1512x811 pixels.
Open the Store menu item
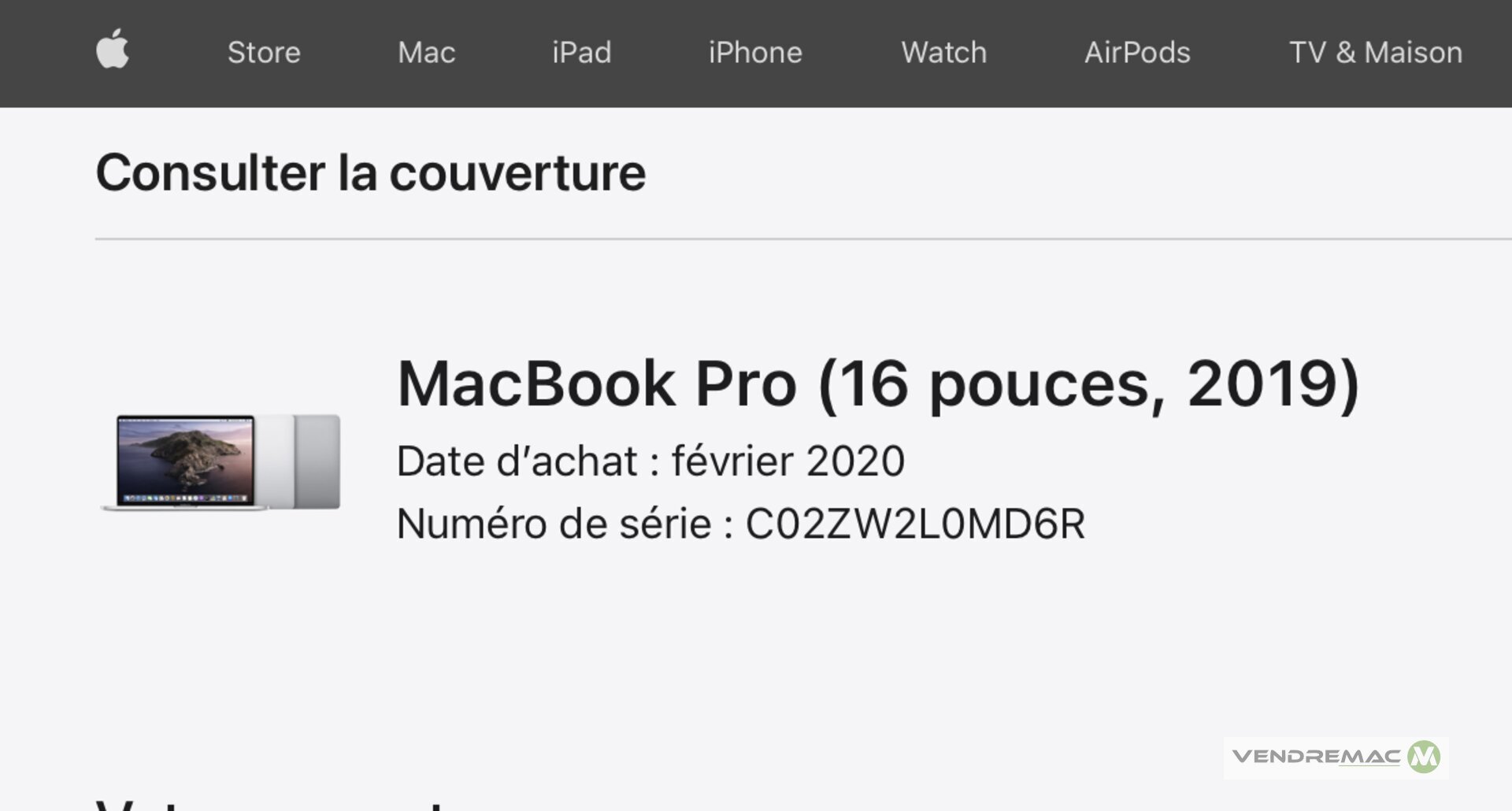(264, 52)
